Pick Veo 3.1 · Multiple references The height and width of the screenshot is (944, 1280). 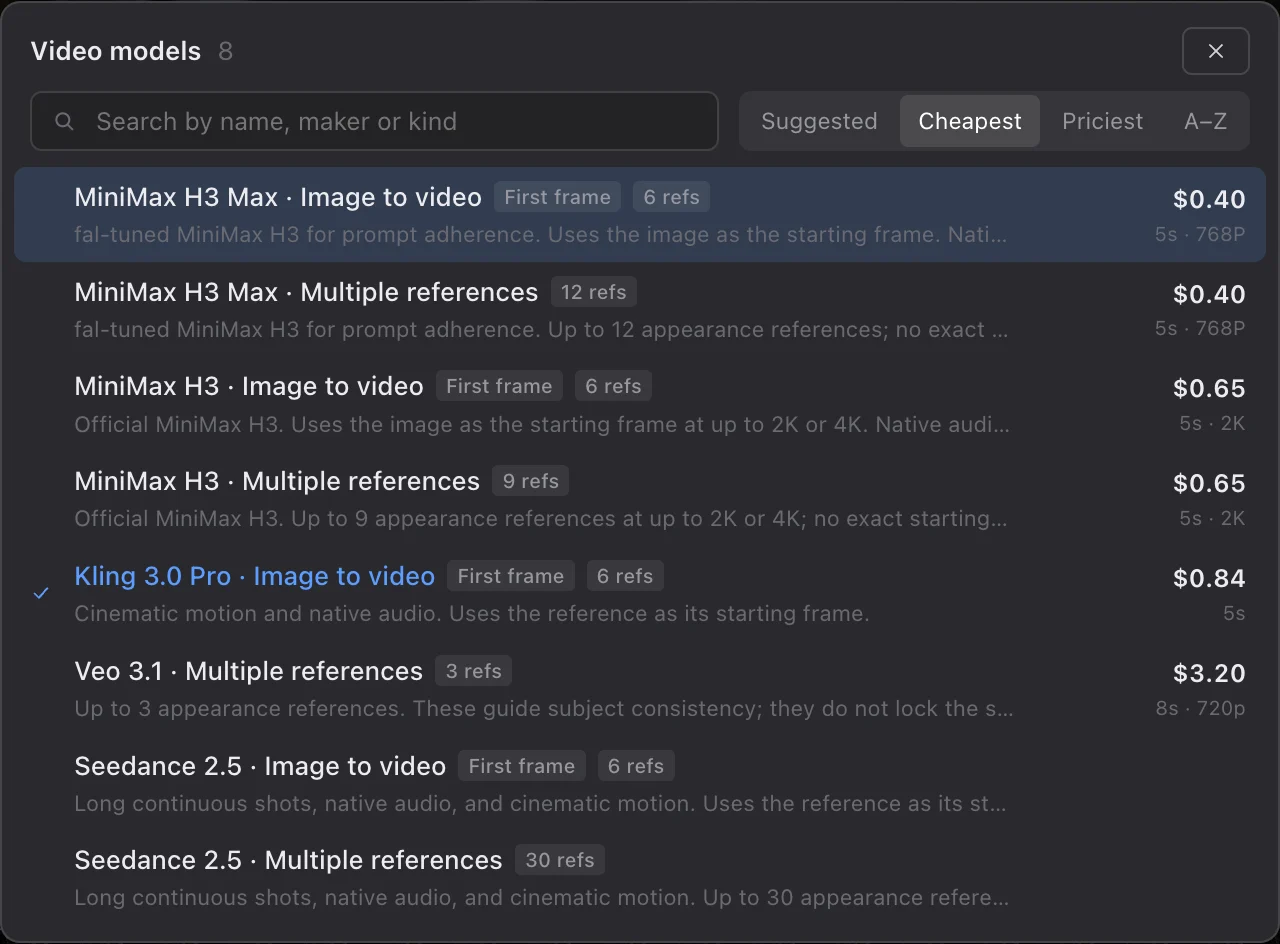[640, 688]
